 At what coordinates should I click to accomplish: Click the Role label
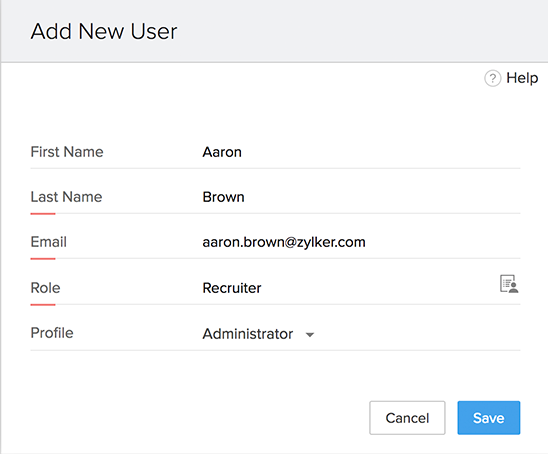pos(45,288)
